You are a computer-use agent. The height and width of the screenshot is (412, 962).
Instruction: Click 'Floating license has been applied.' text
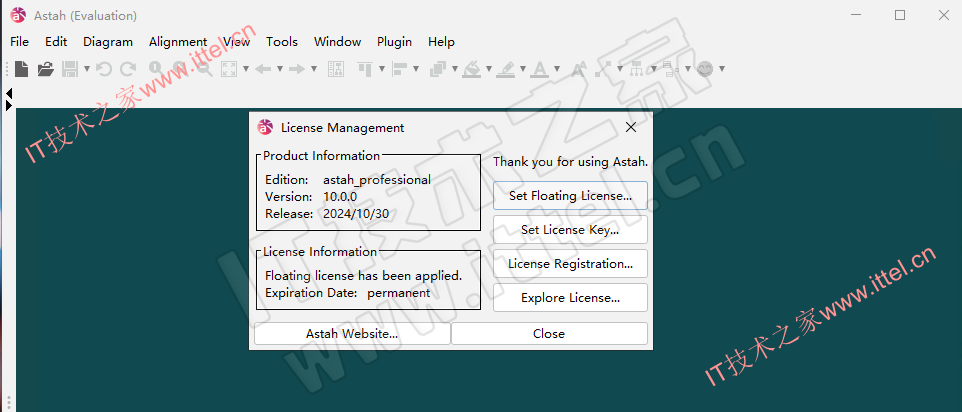coord(363,276)
